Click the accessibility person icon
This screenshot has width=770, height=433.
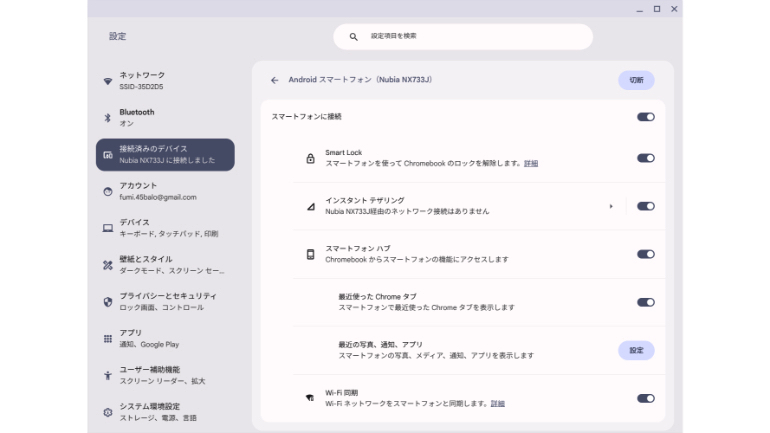point(108,376)
